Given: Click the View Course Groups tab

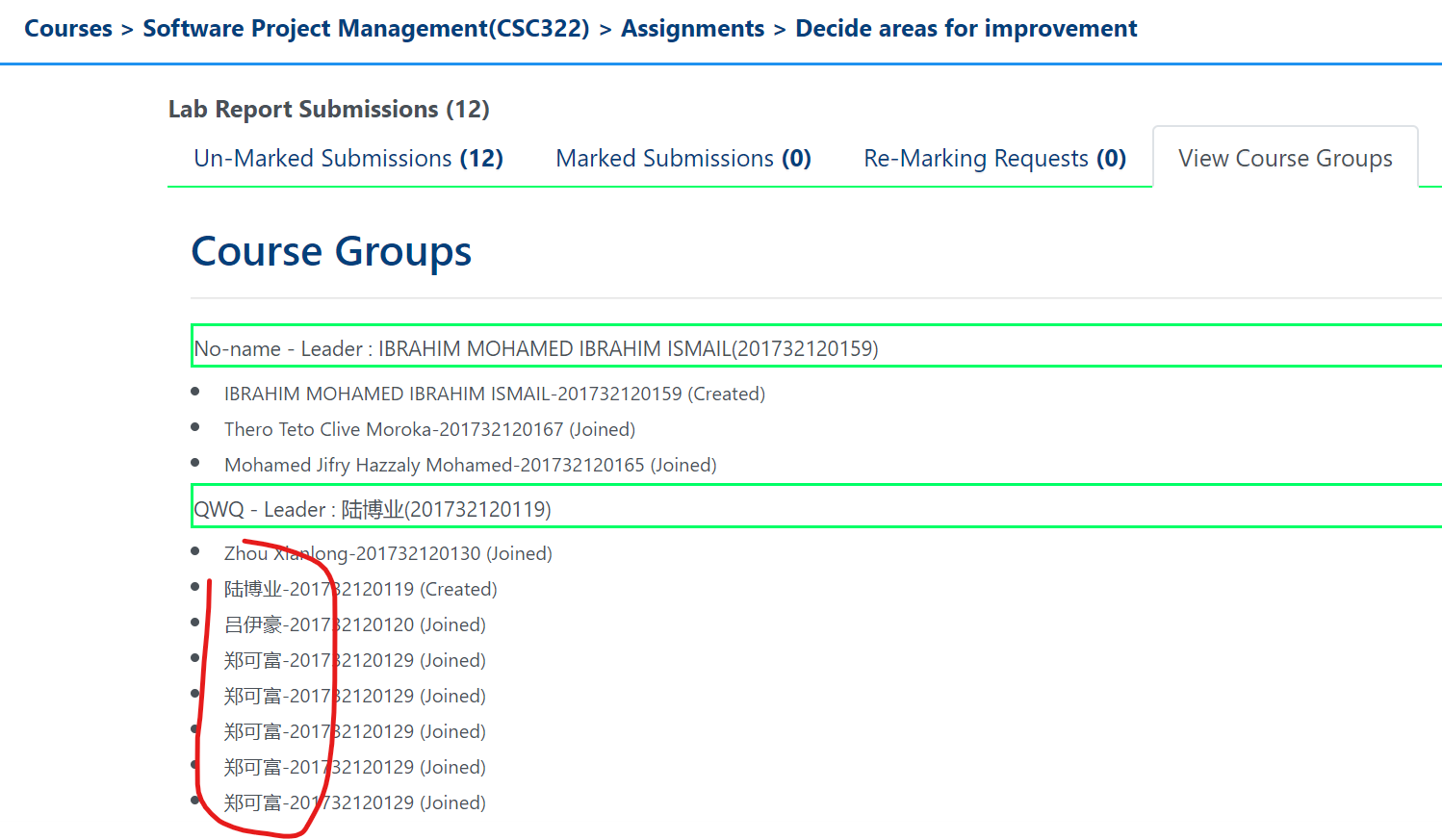Looking at the screenshot, I should [x=1285, y=159].
